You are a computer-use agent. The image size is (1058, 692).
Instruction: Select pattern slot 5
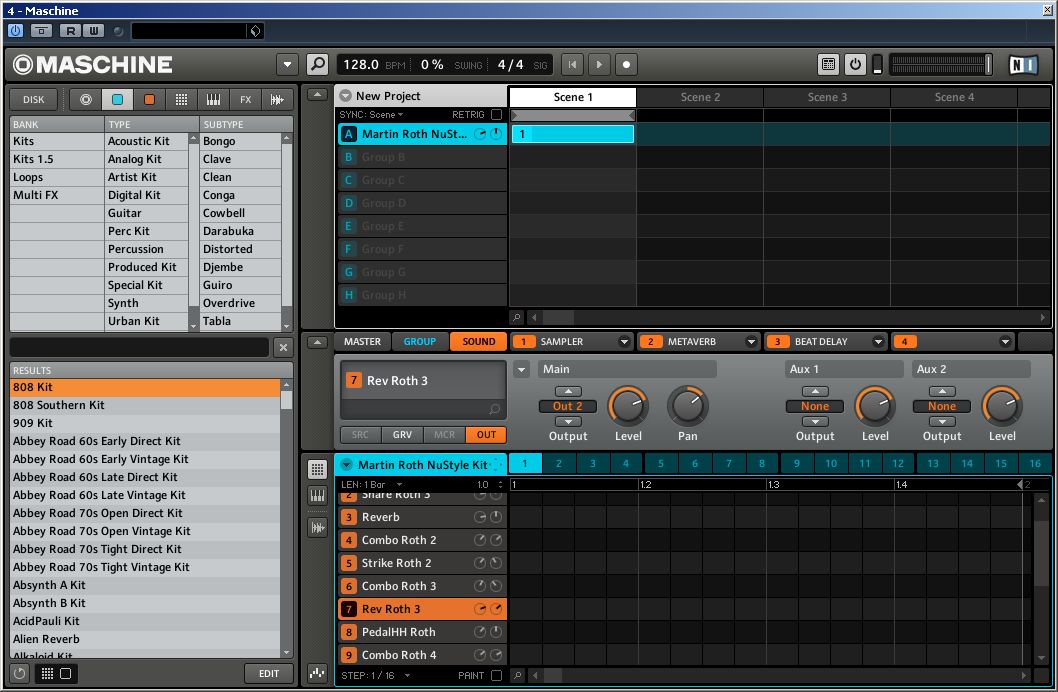point(661,463)
